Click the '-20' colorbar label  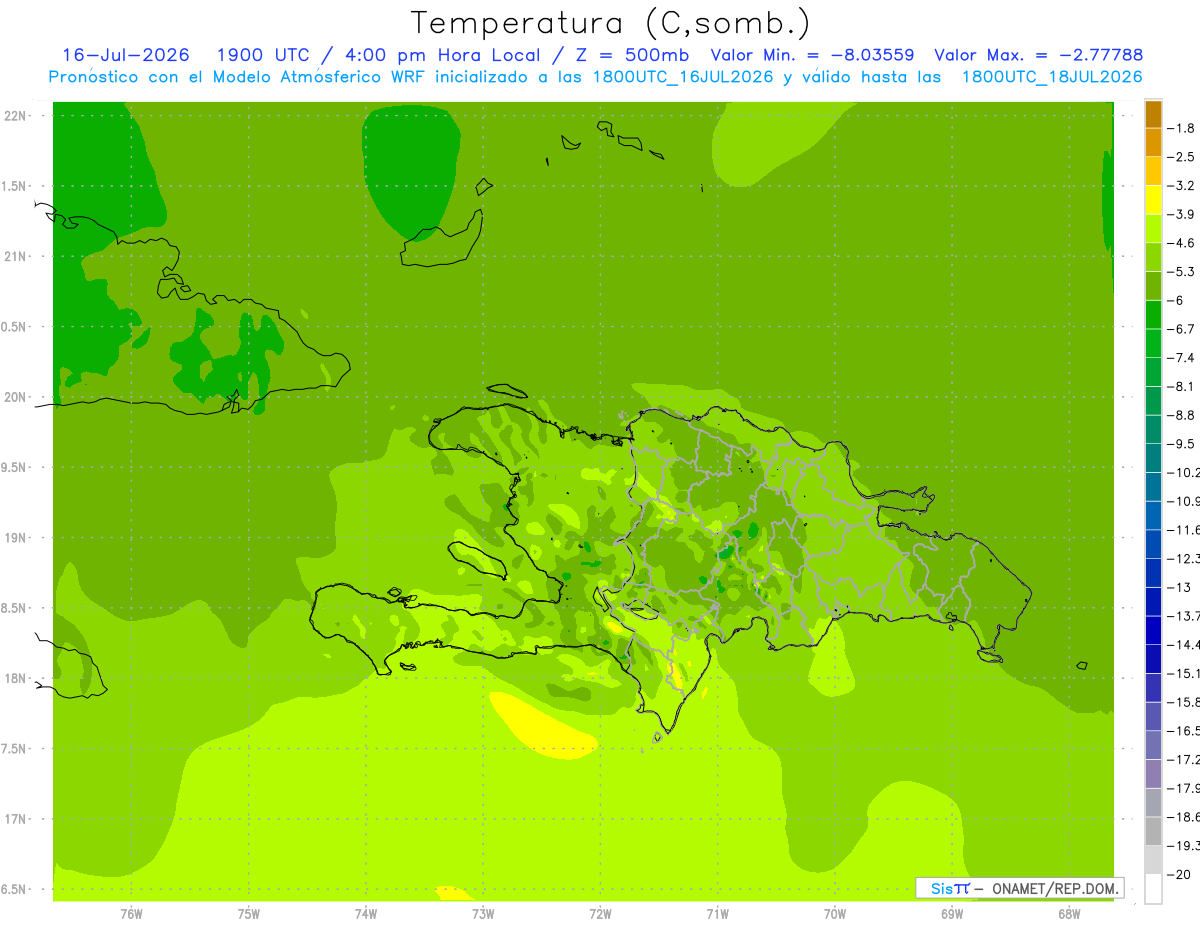(1178, 874)
